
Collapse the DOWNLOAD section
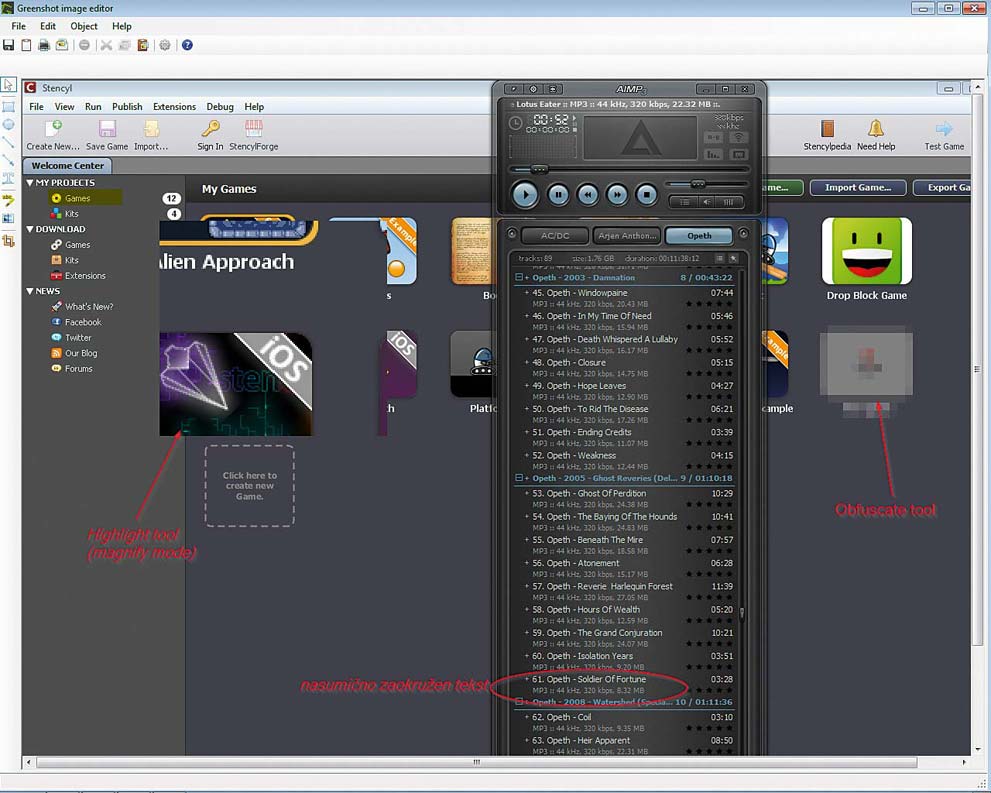point(30,229)
